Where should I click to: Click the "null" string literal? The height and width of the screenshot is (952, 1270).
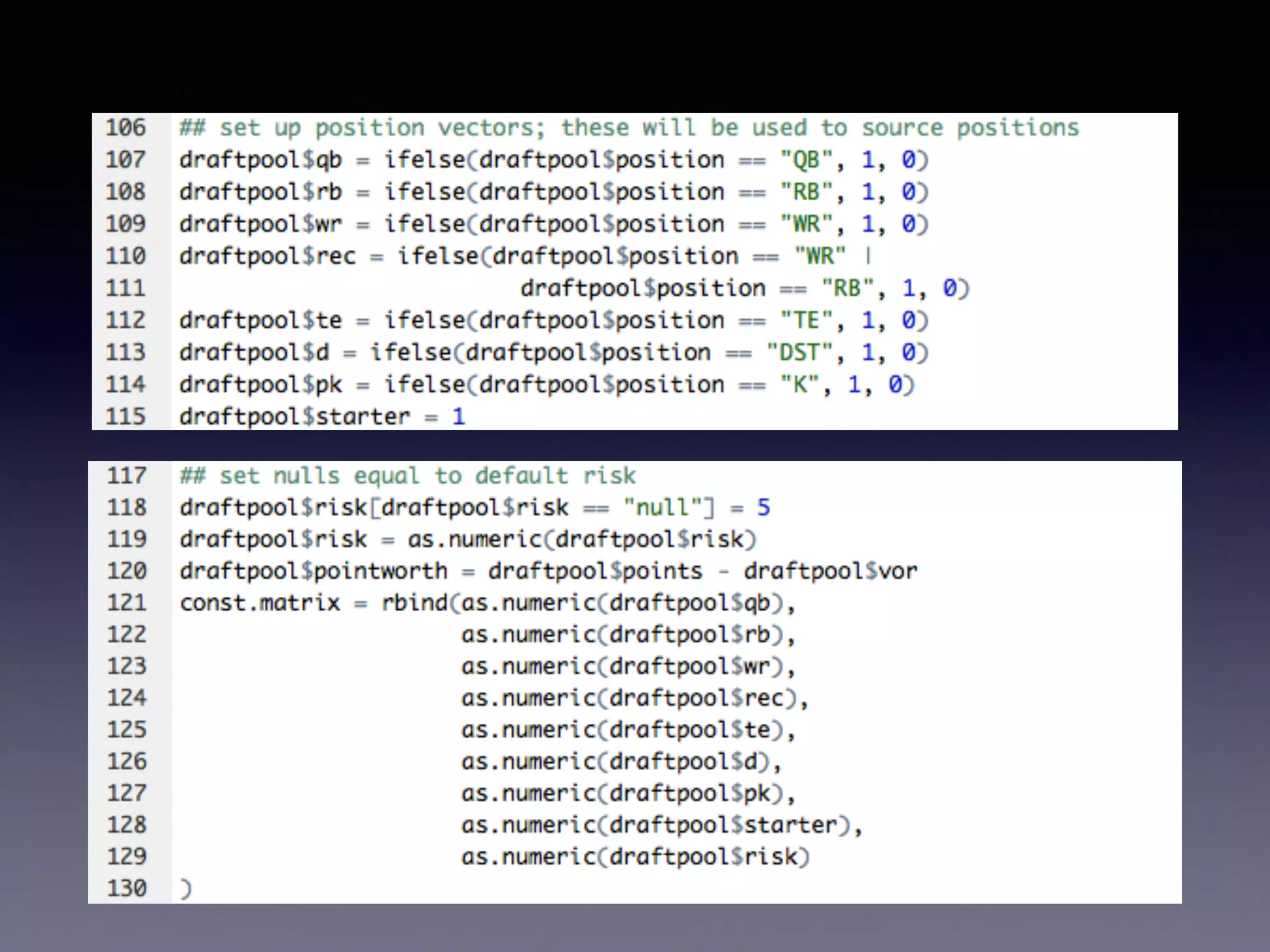point(662,508)
